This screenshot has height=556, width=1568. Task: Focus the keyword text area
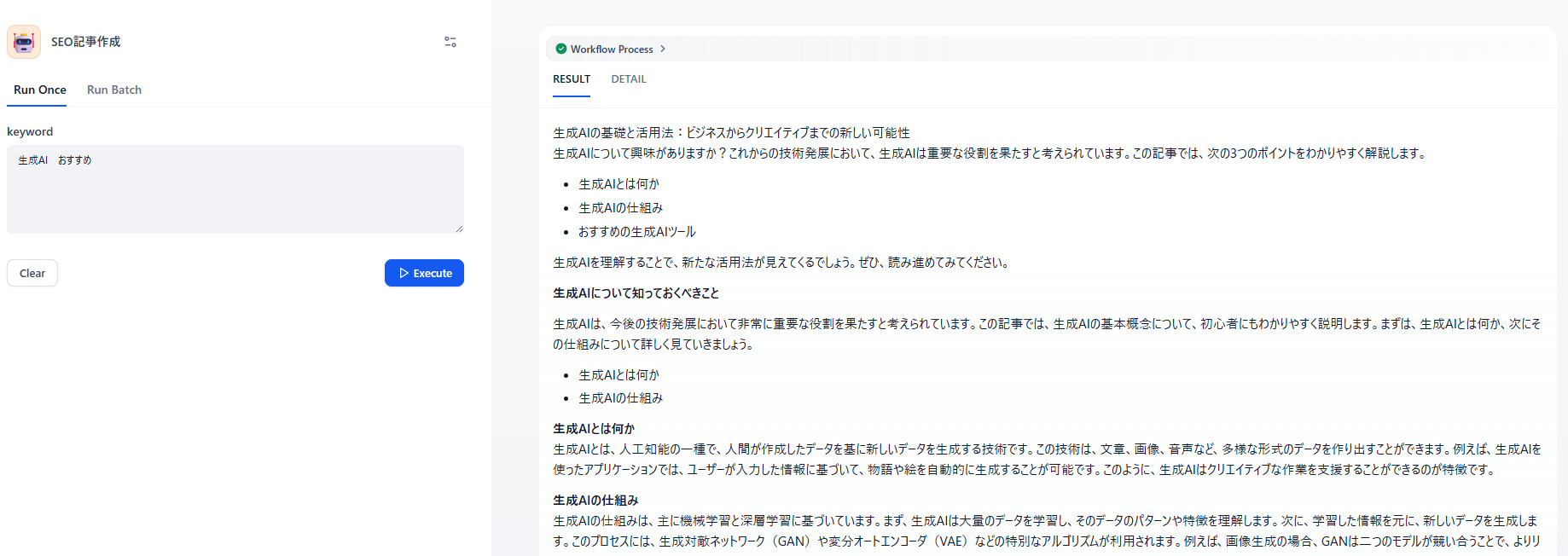point(235,189)
